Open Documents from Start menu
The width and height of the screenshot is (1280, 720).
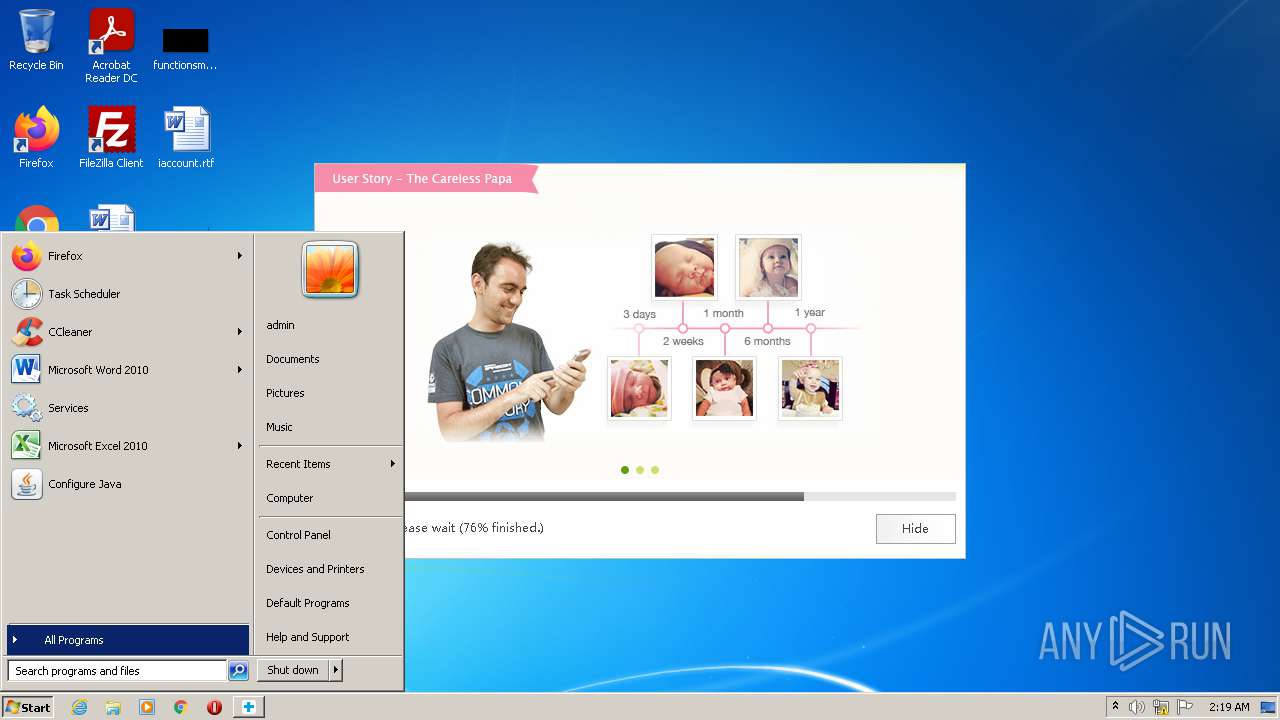329,359
